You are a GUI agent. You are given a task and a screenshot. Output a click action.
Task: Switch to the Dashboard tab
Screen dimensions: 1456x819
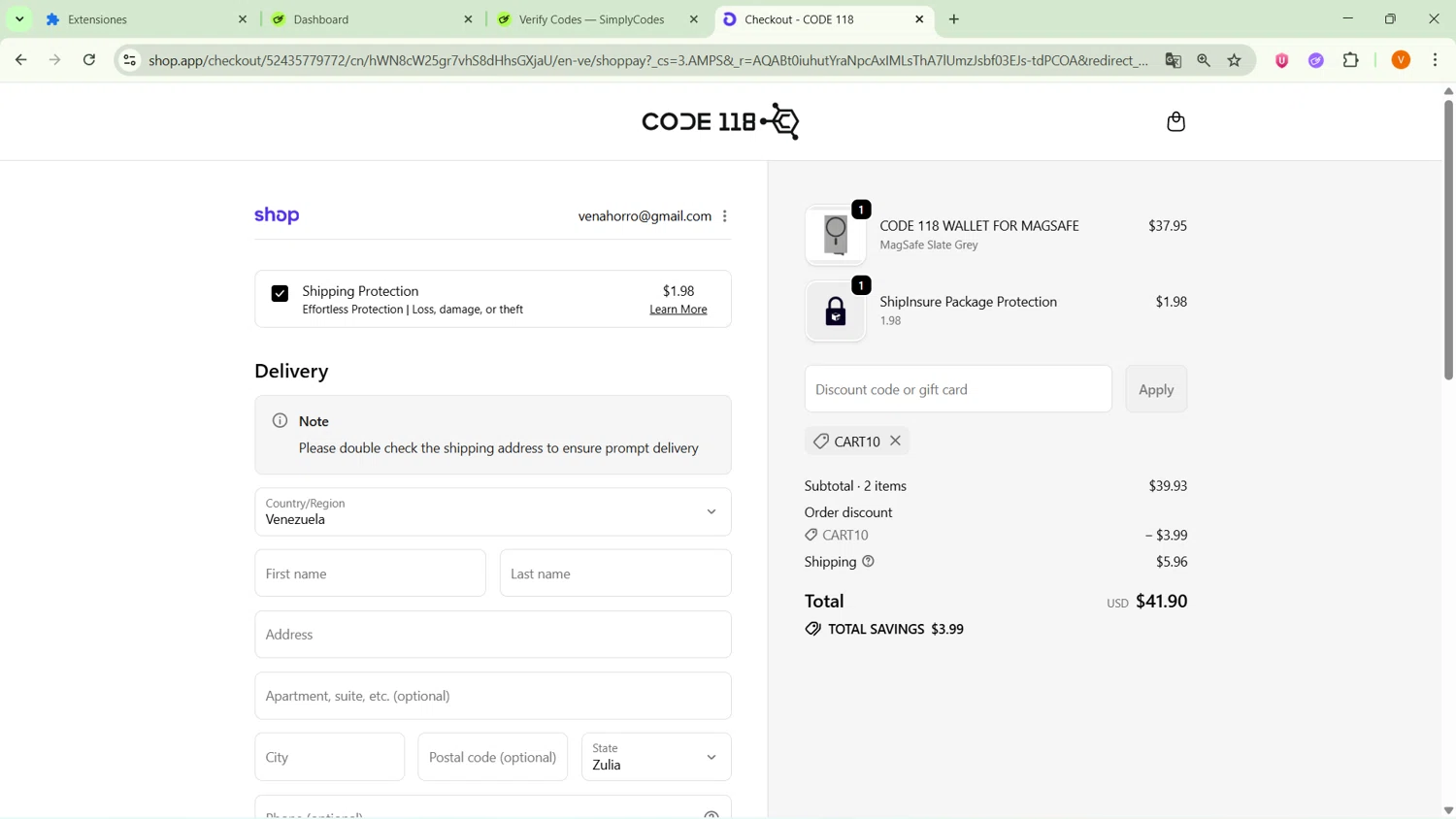click(369, 19)
